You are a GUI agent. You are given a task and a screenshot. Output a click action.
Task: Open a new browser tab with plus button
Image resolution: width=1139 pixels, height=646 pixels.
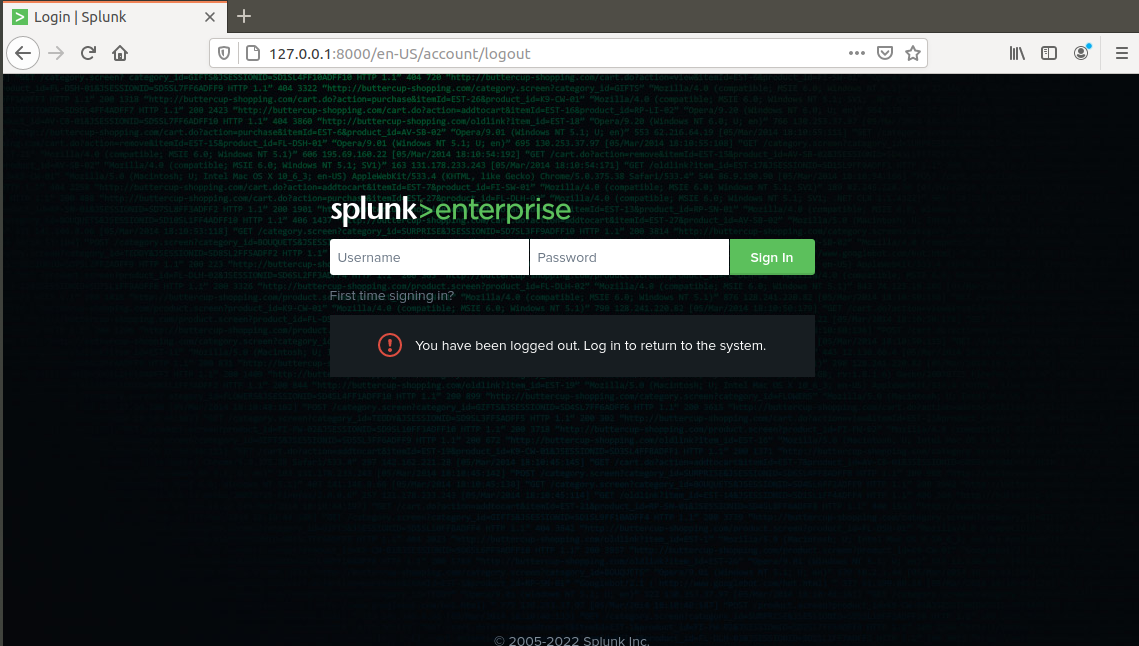point(244,16)
